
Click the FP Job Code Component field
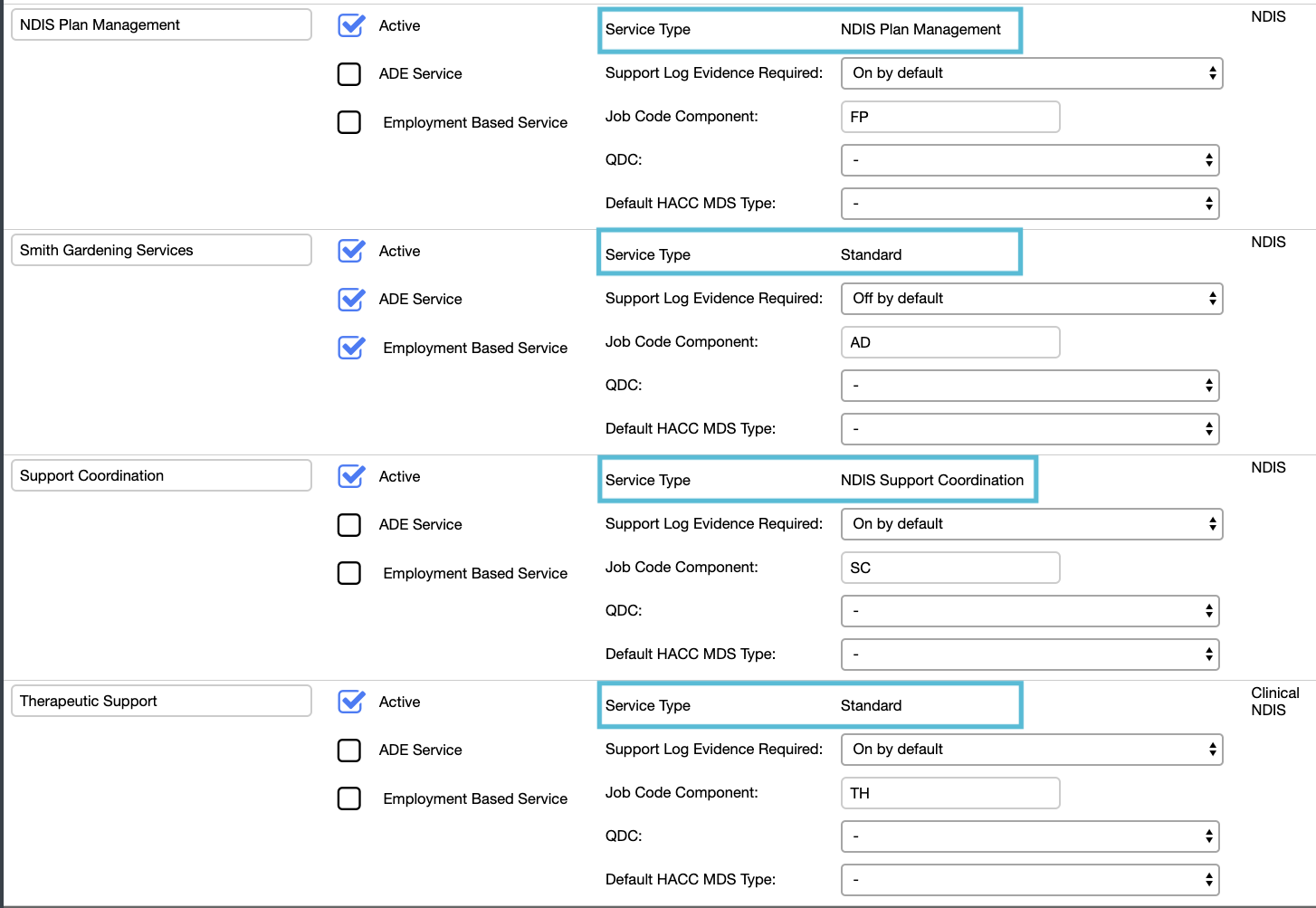(949, 116)
